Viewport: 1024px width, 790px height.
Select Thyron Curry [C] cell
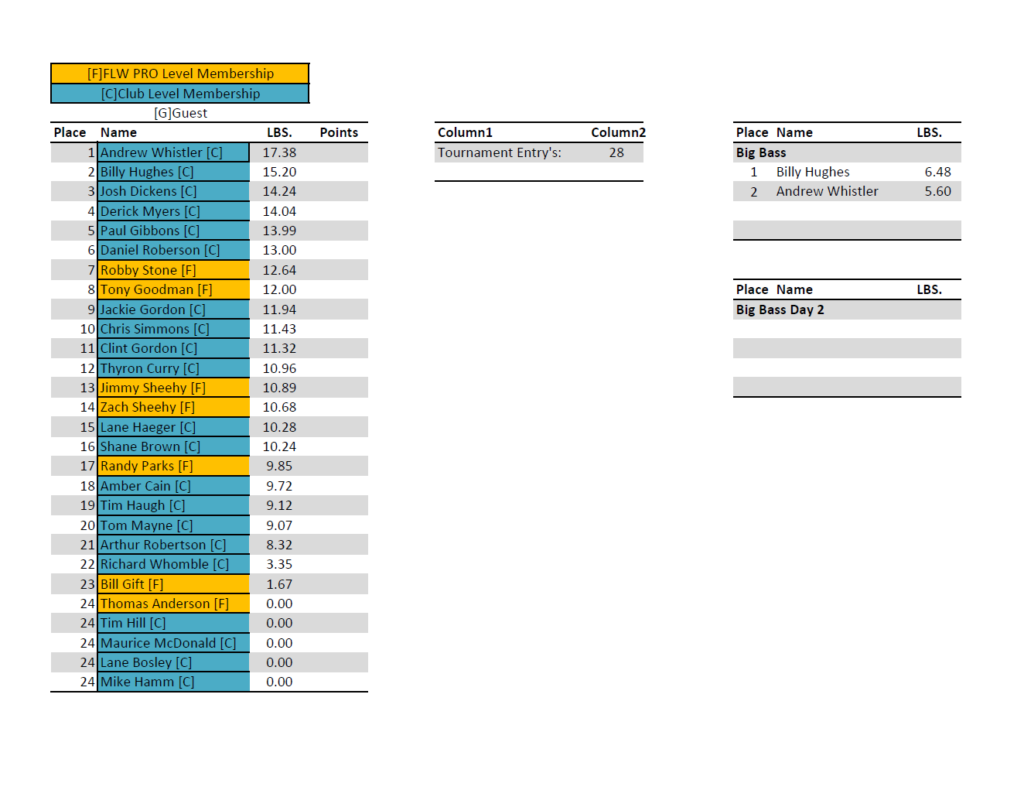(173, 368)
